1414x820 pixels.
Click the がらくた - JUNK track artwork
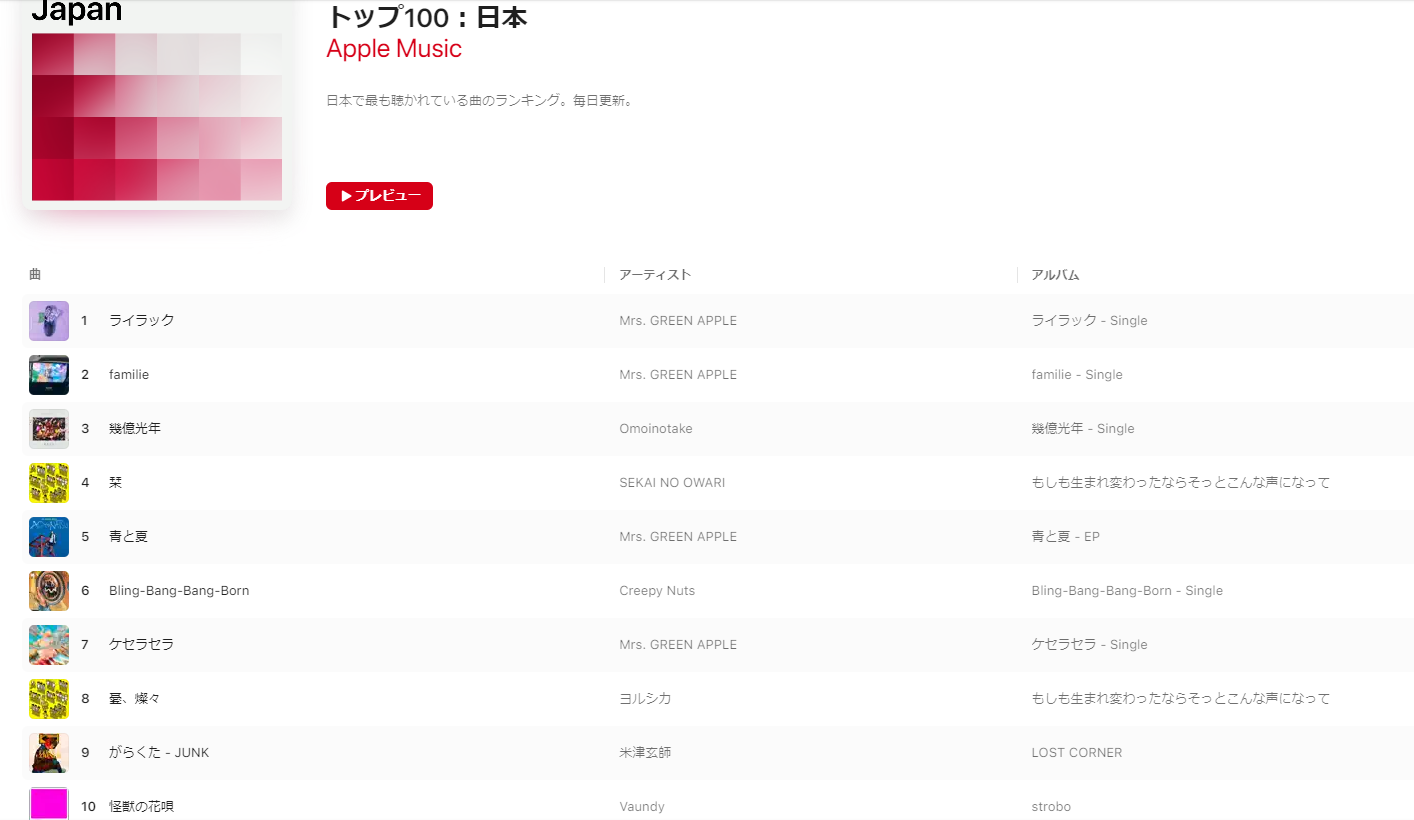[49, 753]
